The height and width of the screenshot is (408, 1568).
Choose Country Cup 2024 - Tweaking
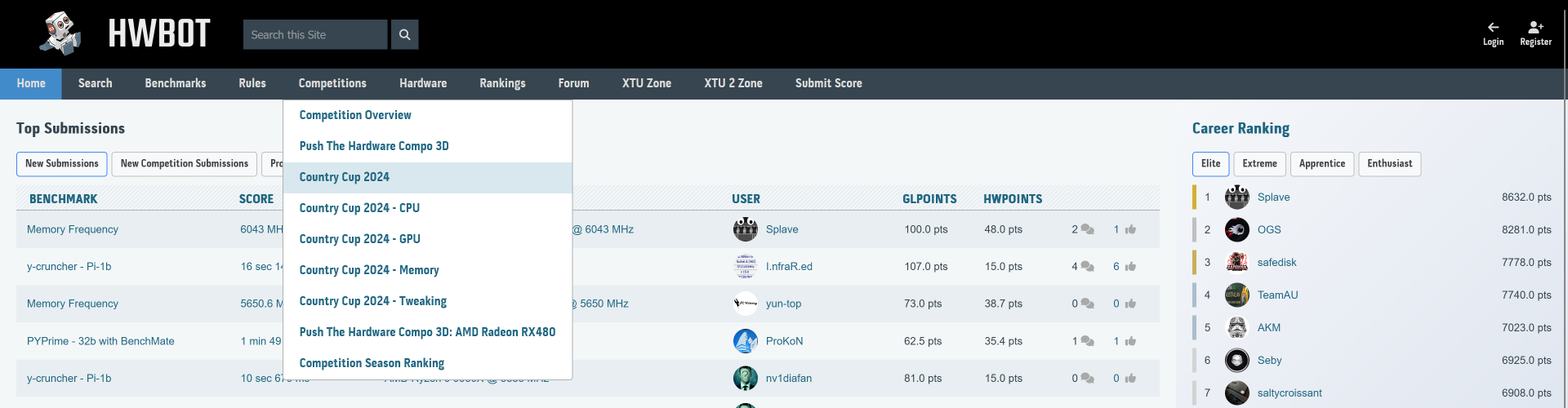click(427, 301)
